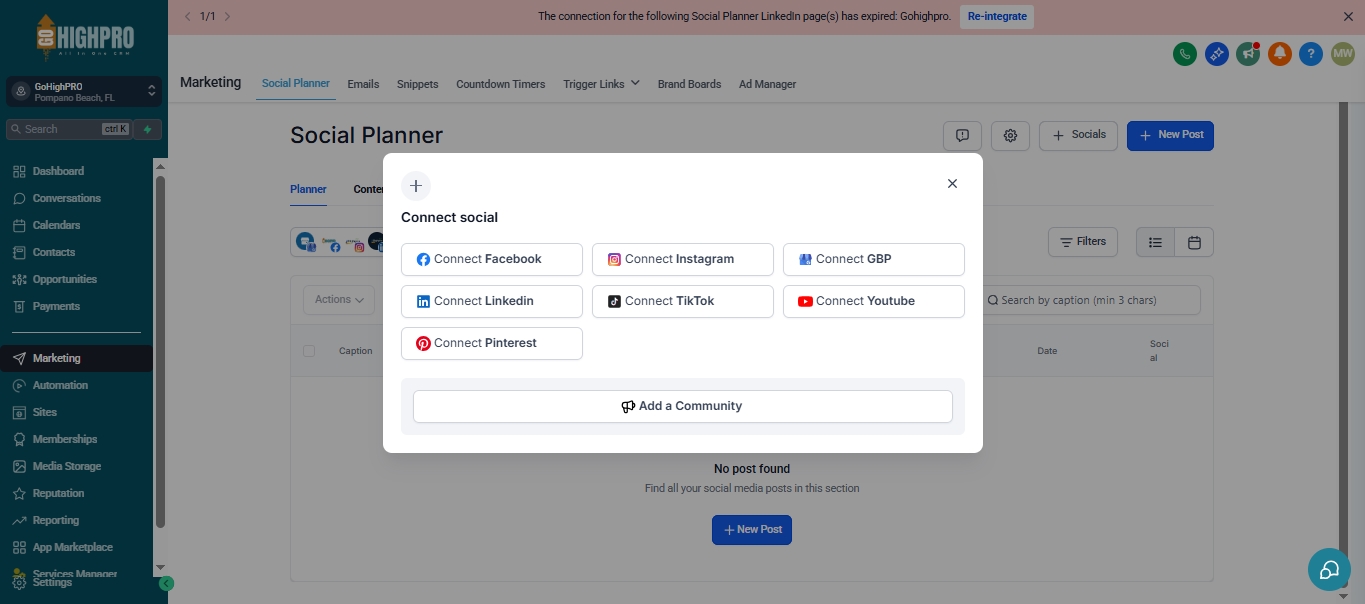Image resolution: width=1365 pixels, height=604 pixels.
Task: Click Add a Community
Action: coord(682,405)
